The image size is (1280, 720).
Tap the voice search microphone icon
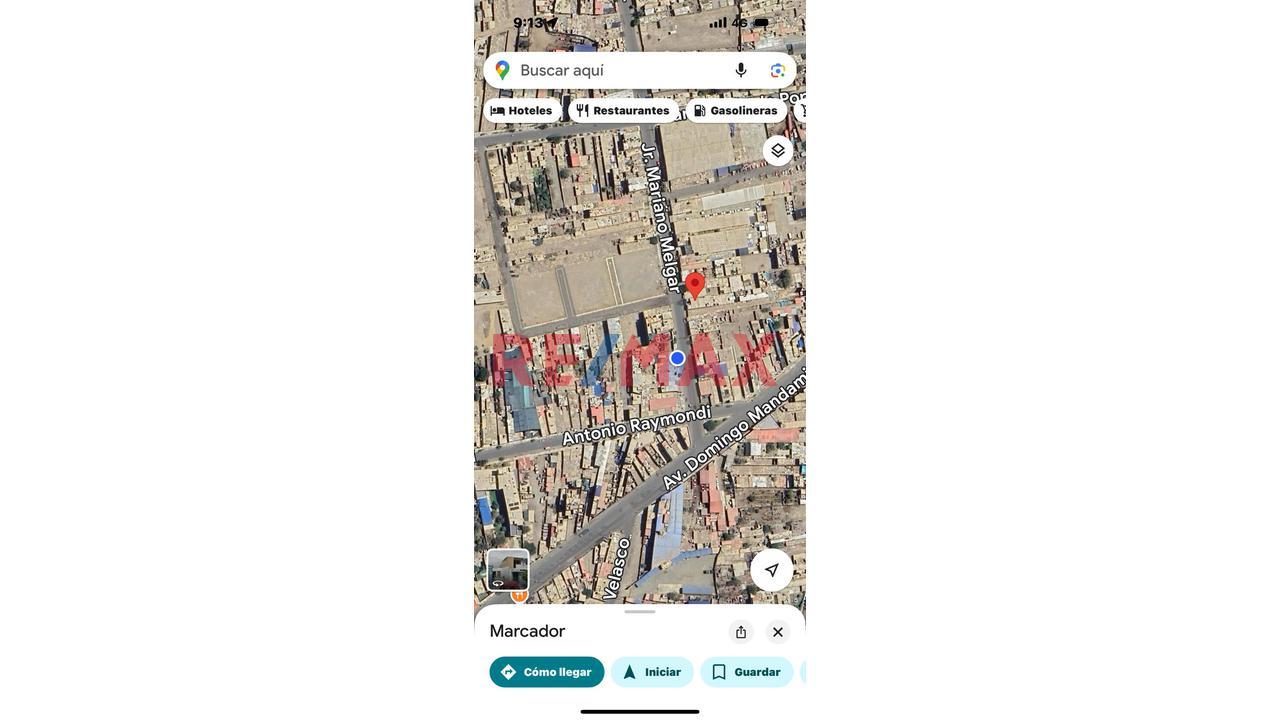coord(741,70)
